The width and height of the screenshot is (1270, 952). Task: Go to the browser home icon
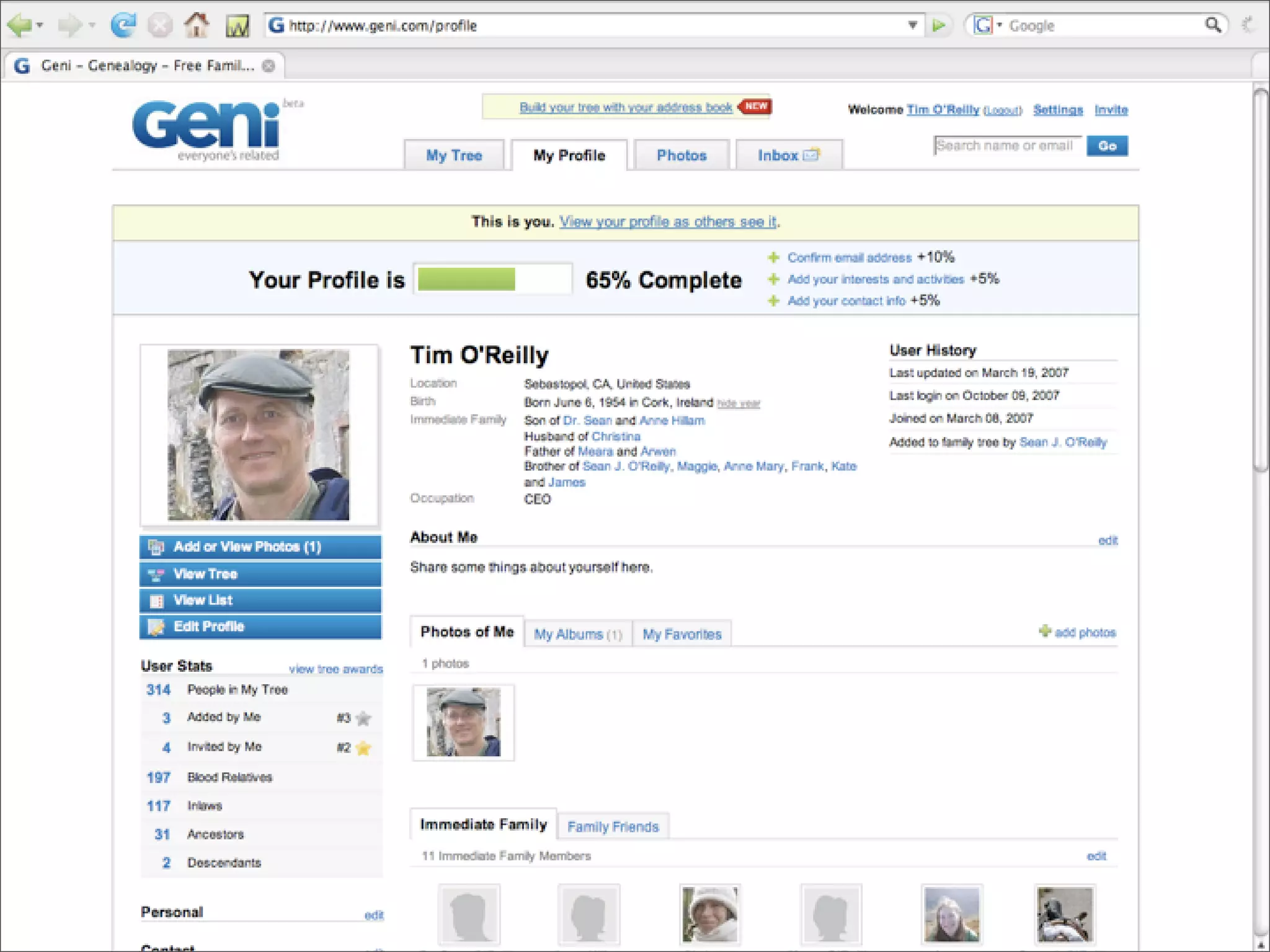197,25
